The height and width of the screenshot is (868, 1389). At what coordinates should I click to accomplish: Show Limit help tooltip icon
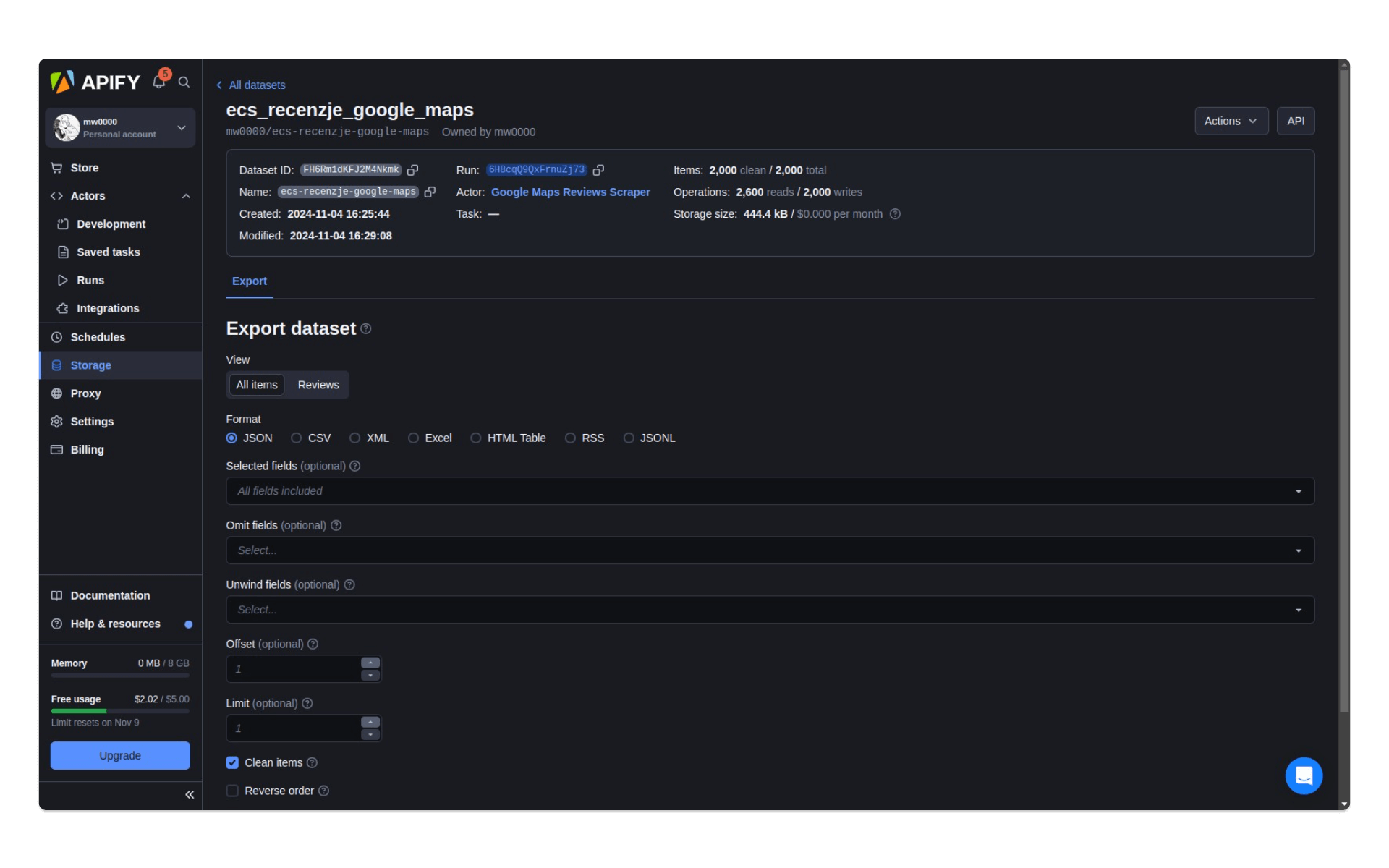point(307,704)
